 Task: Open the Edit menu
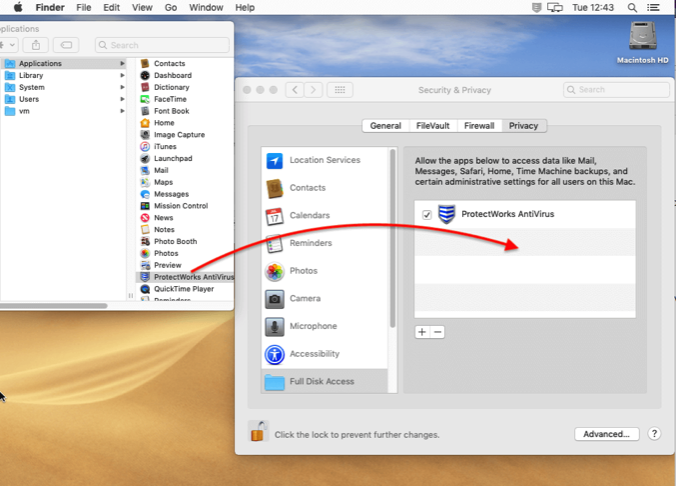click(x=111, y=7)
